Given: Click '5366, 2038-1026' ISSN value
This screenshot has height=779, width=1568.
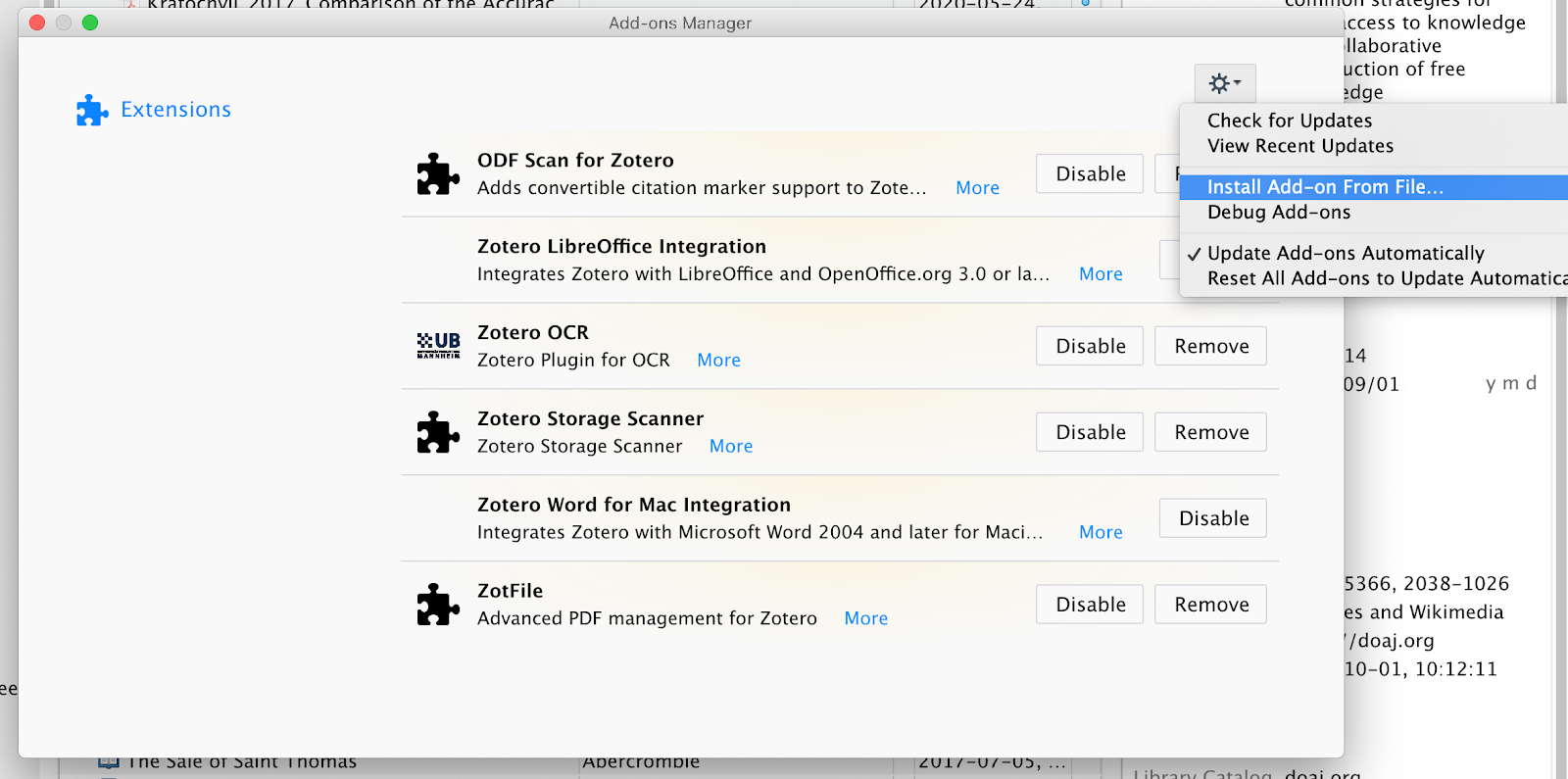Looking at the screenshot, I should coord(1426,584).
